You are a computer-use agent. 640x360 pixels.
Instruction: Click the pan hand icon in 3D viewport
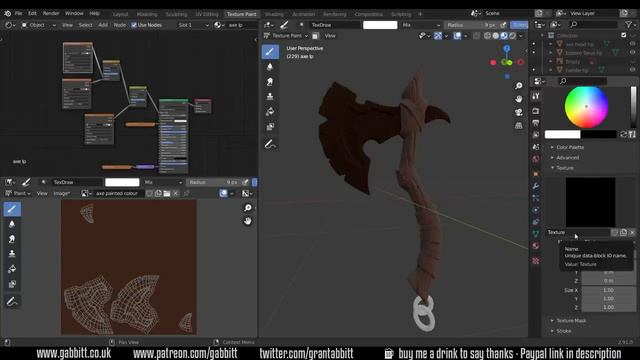[x=518, y=99]
